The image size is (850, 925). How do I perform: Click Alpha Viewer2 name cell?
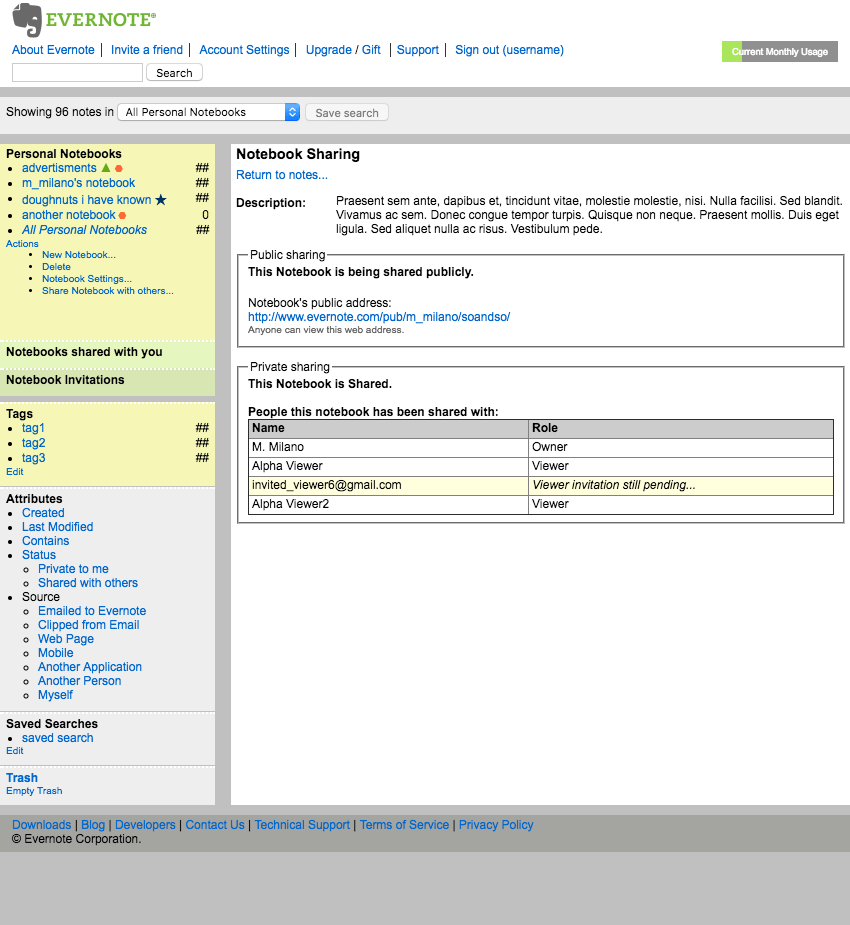click(x=388, y=504)
